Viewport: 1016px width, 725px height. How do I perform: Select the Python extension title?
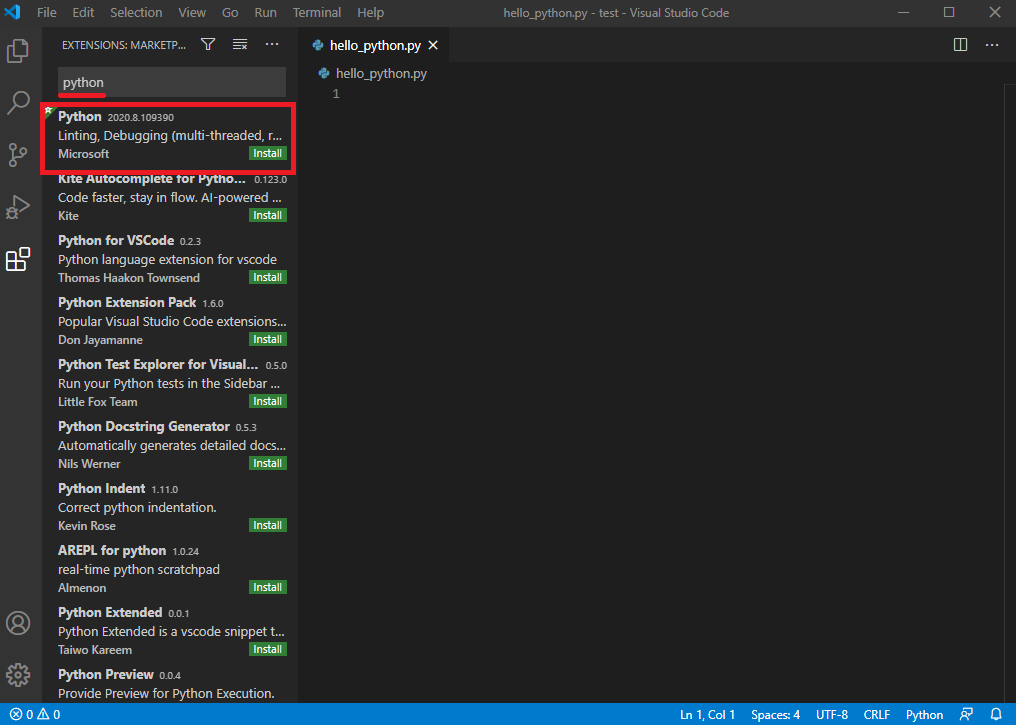80,117
